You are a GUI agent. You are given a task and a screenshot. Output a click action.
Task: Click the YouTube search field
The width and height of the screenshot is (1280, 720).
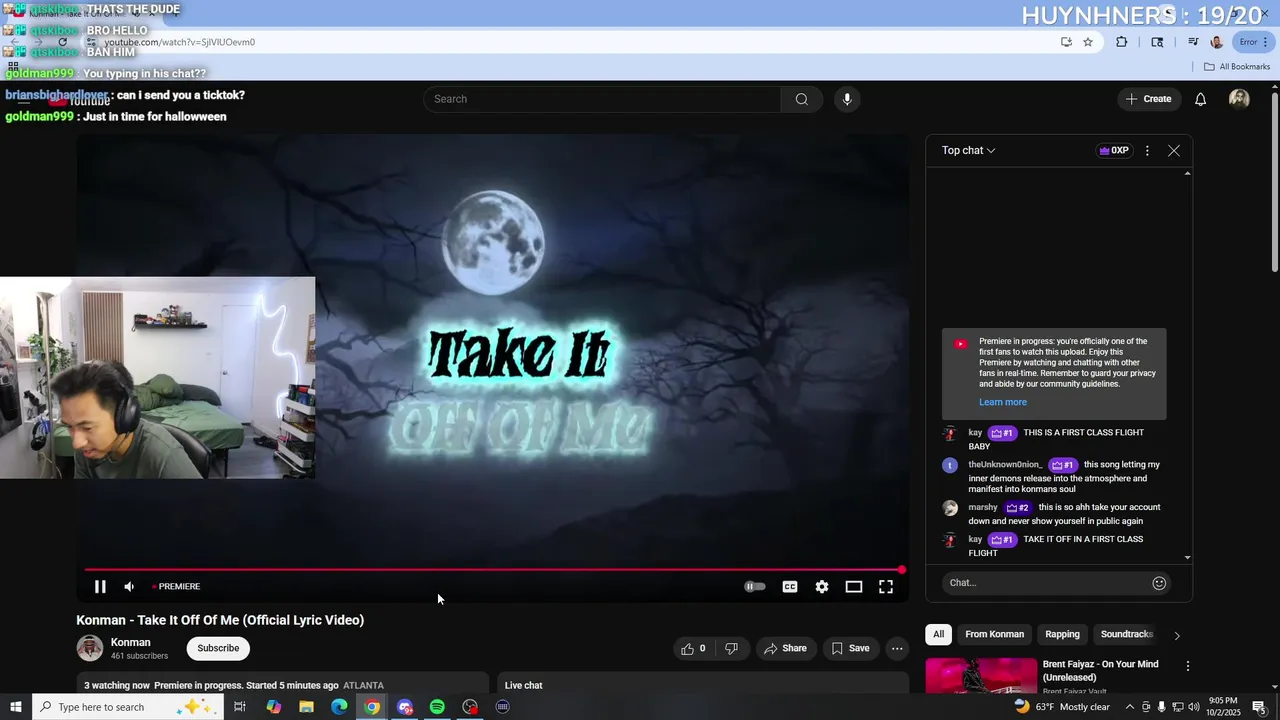(603, 99)
